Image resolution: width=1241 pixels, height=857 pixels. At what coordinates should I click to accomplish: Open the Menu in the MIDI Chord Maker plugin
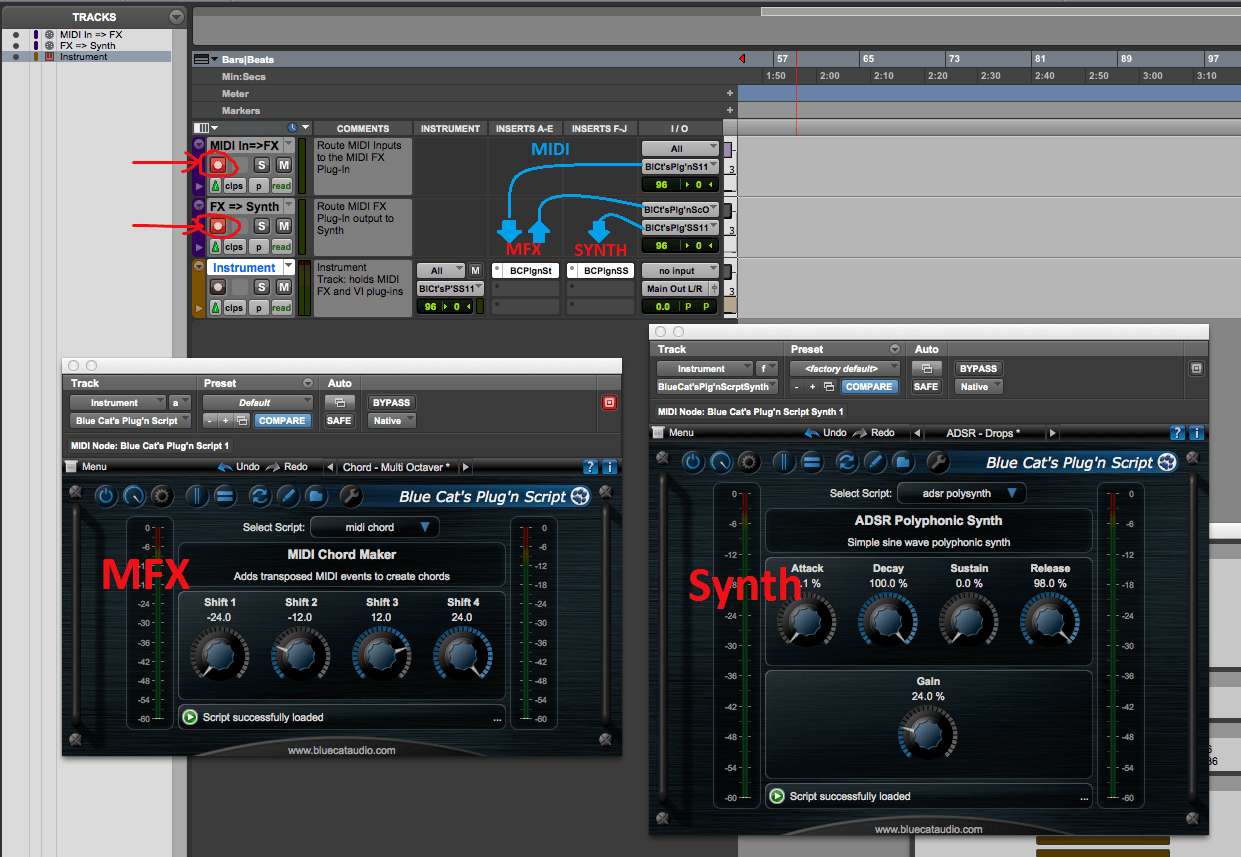coord(95,466)
